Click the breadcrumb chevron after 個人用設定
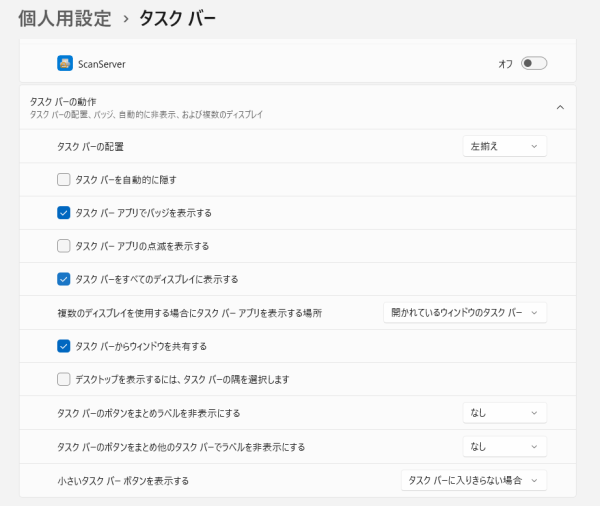 point(125,18)
